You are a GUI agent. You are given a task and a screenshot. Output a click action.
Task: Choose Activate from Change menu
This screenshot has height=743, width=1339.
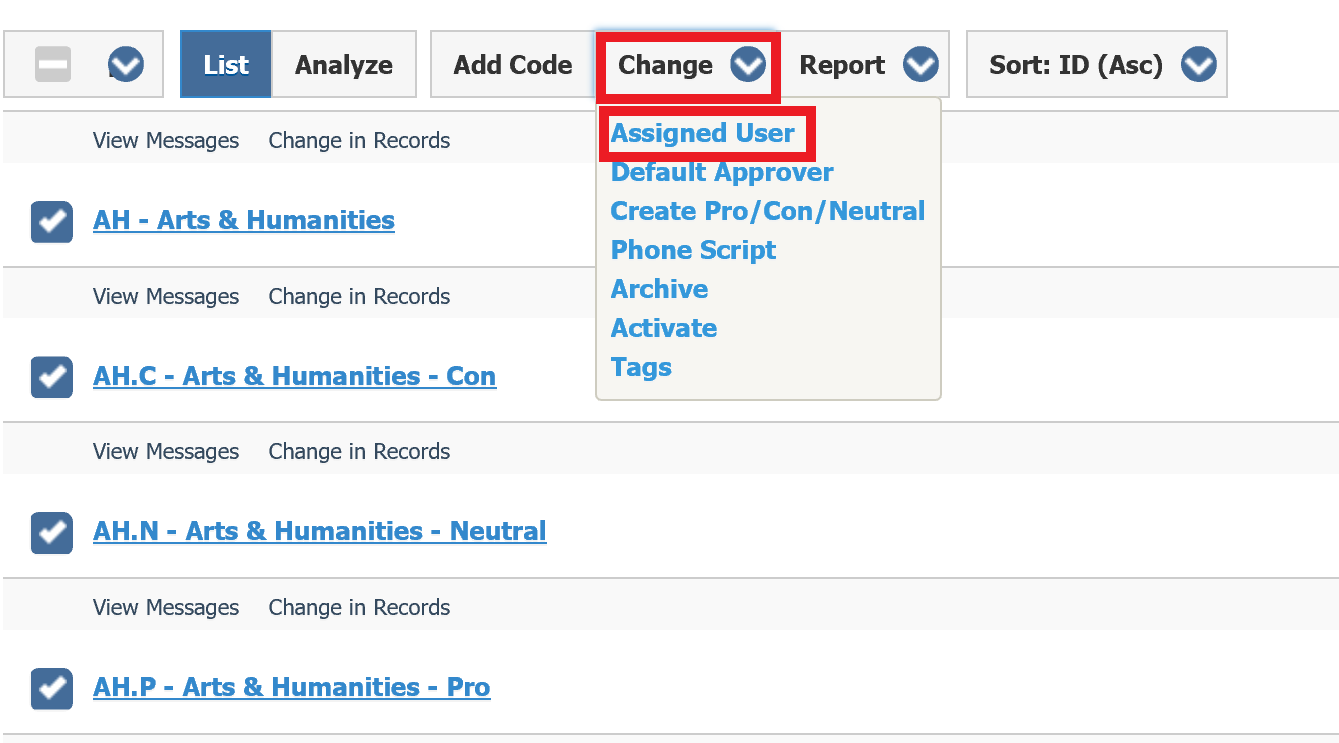pos(664,328)
